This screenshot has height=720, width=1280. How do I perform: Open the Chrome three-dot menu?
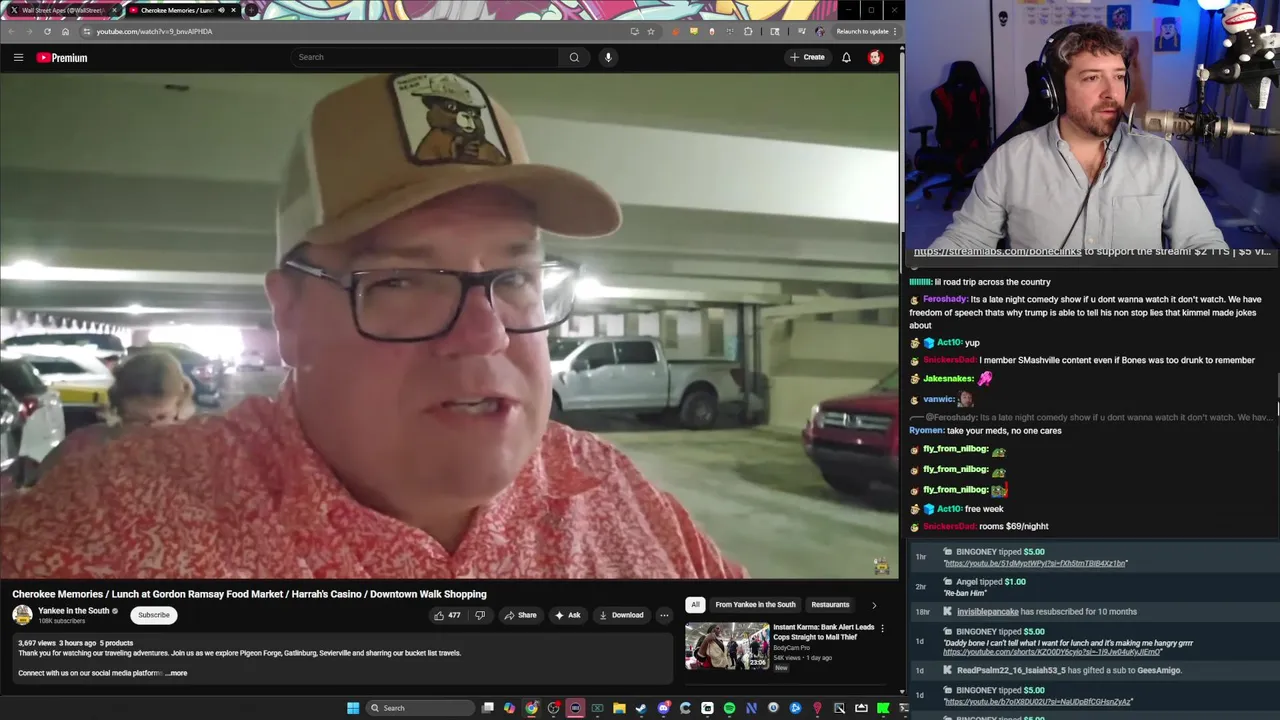click(x=895, y=31)
